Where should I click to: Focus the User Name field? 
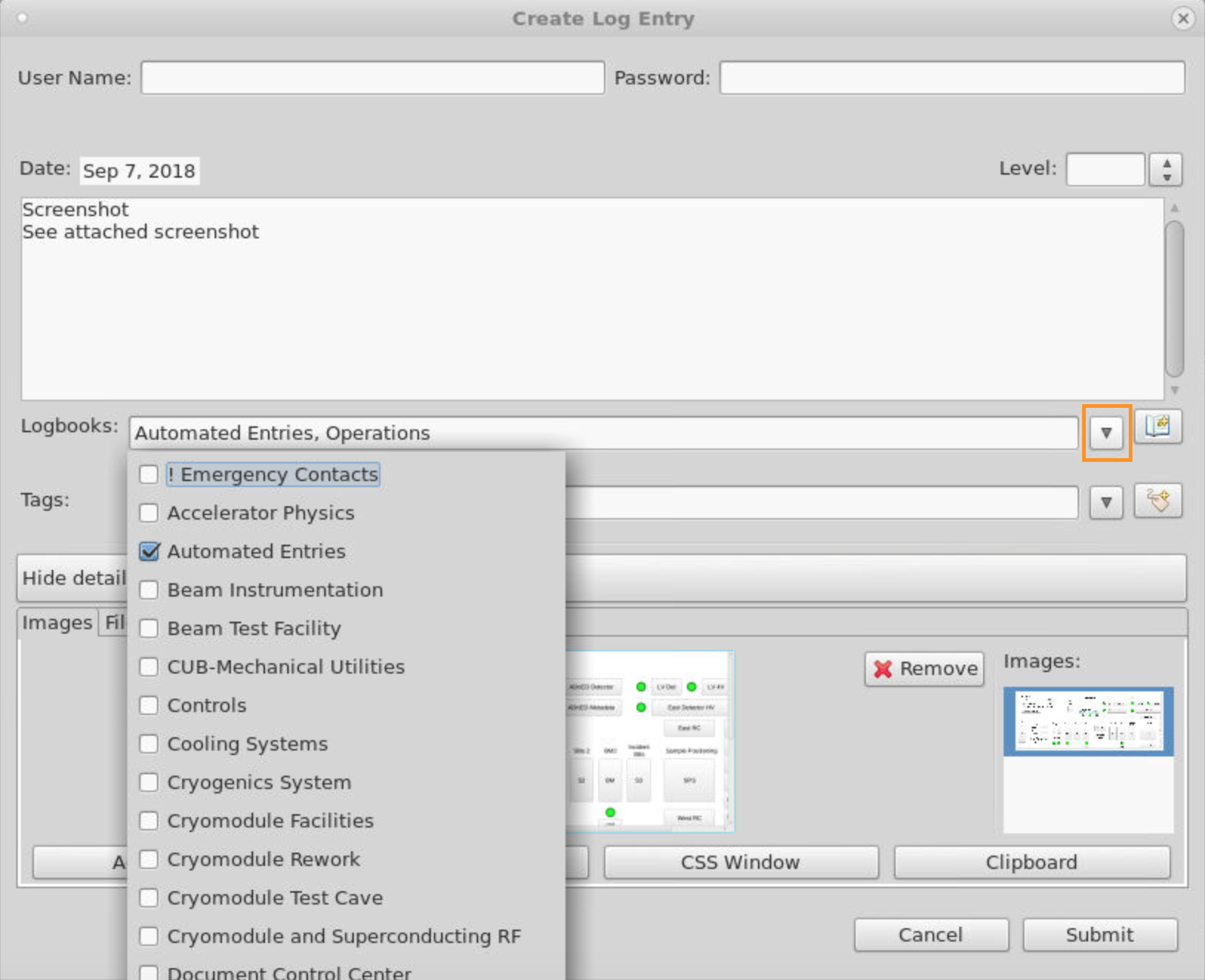tap(373, 78)
